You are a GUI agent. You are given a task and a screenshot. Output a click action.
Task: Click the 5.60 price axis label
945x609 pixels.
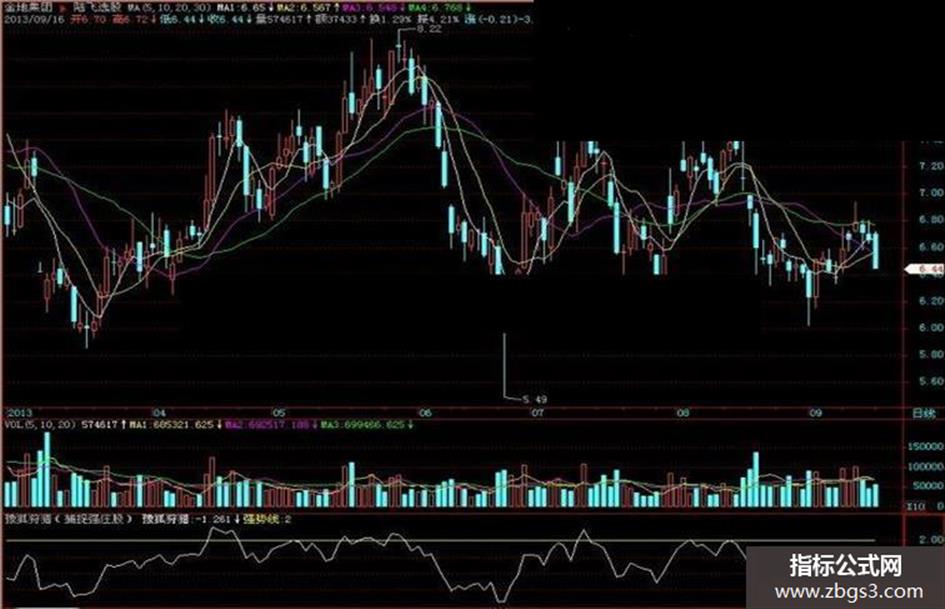click(931, 381)
